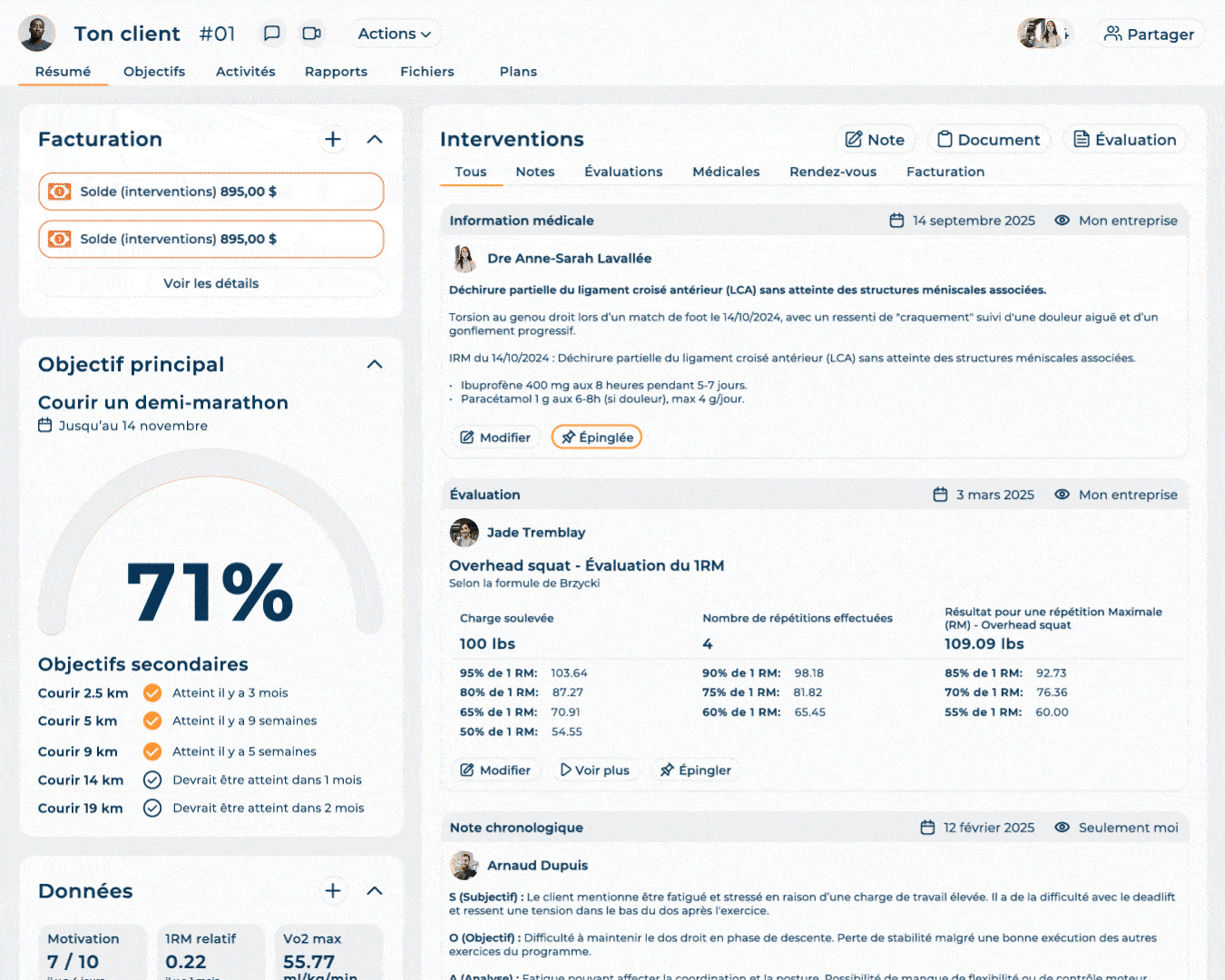
Task: Open Voir les détails in Facturation
Action: (211, 283)
